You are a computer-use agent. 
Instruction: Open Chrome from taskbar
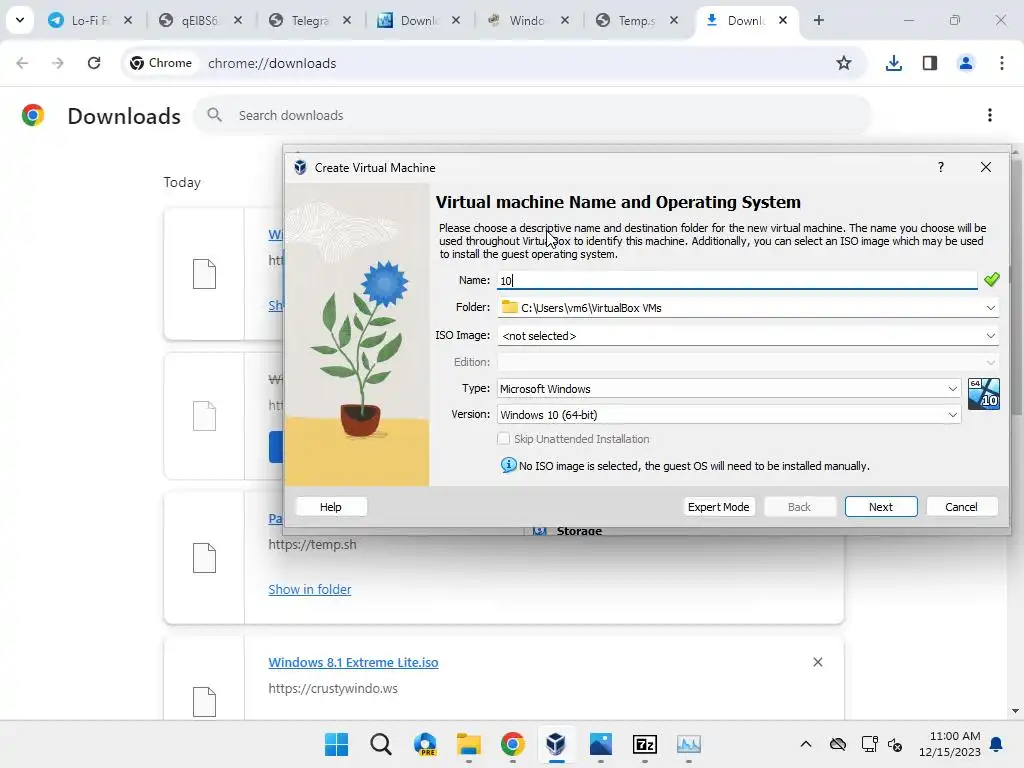[513, 744]
